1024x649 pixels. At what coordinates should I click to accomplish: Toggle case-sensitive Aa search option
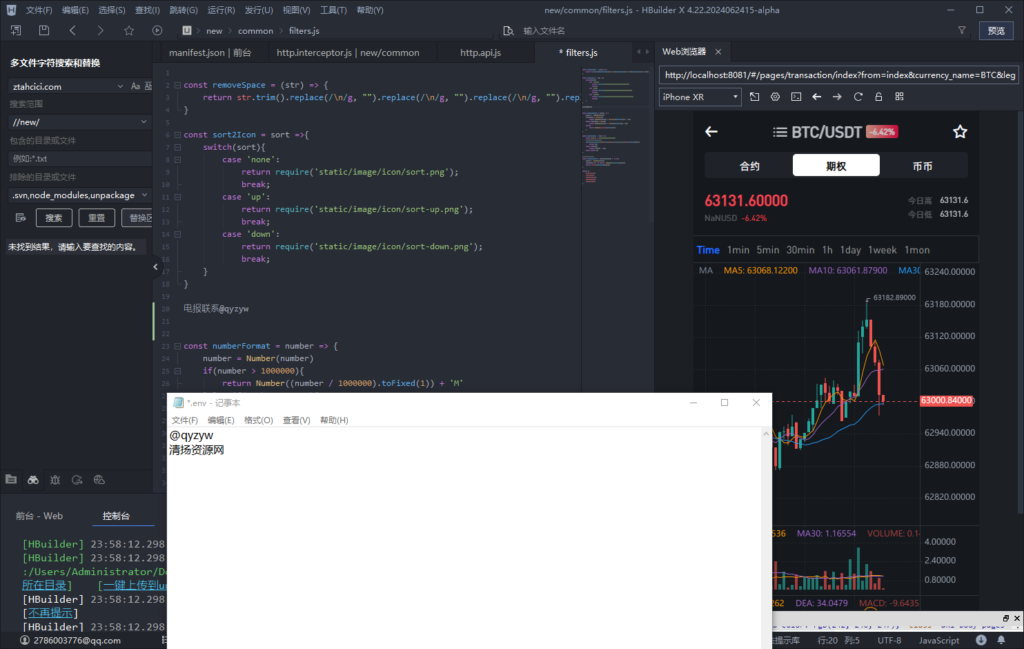click(135, 86)
